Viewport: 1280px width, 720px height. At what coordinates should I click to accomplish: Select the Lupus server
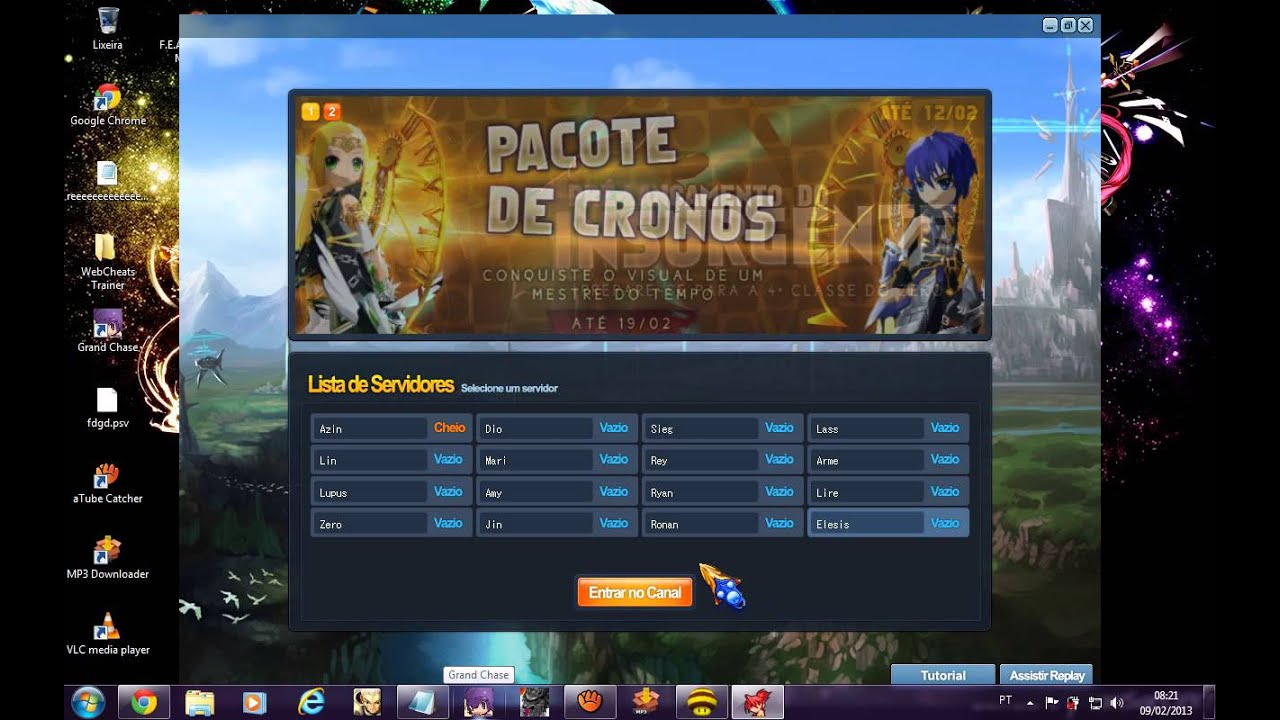point(390,492)
